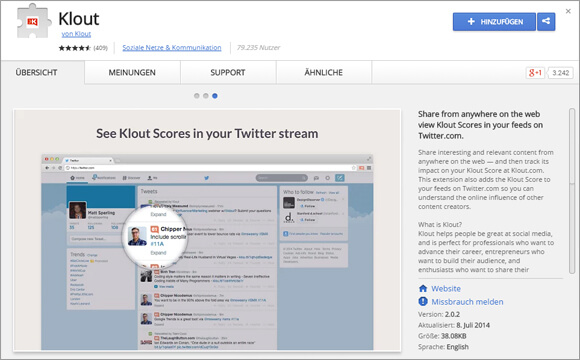Click the Klout title heading
Screen dimensions: 580x360
(x=79, y=18)
